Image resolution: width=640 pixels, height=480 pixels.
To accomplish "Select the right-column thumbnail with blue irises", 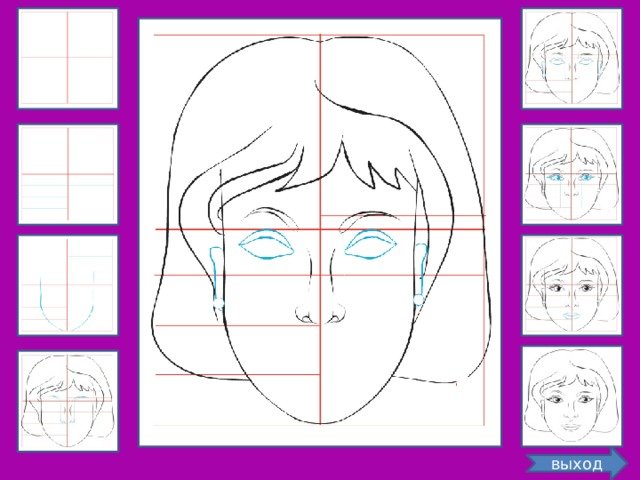I will click(572, 173).
